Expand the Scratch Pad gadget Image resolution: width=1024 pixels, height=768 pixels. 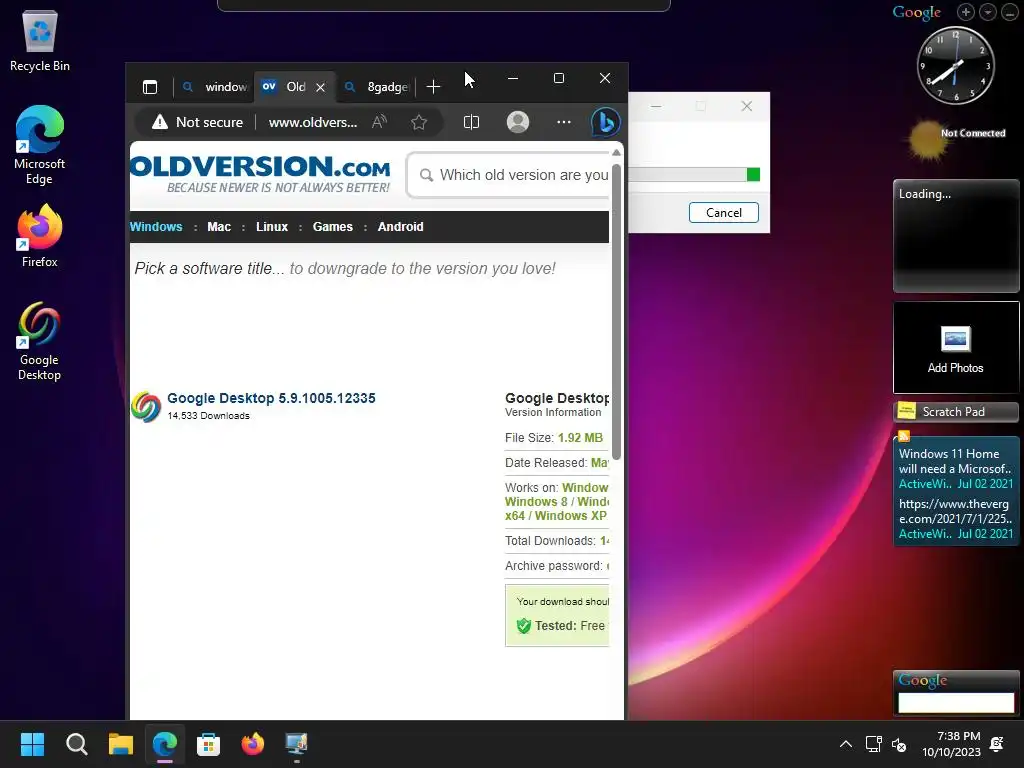point(955,411)
